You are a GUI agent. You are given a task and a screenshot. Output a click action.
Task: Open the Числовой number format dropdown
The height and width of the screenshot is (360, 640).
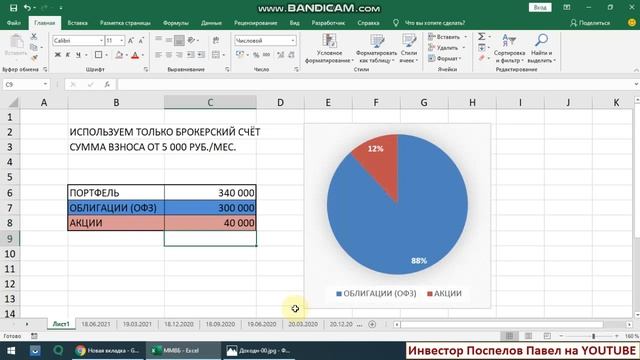tap(293, 40)
